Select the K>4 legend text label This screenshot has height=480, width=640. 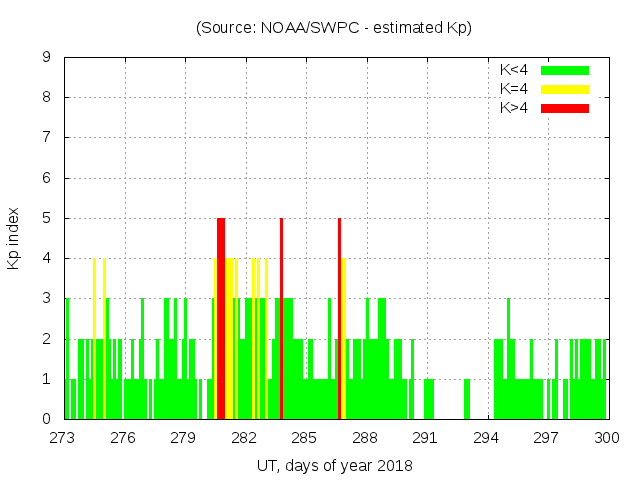click(514, 108)
